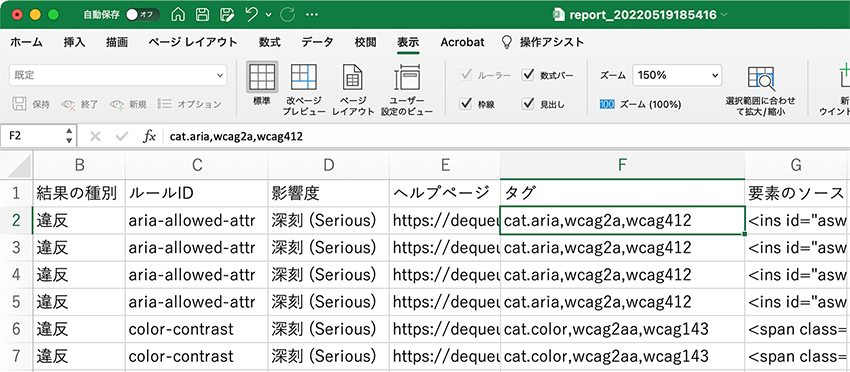Open the ホーム ribbon tab

[x=26, y=42]
